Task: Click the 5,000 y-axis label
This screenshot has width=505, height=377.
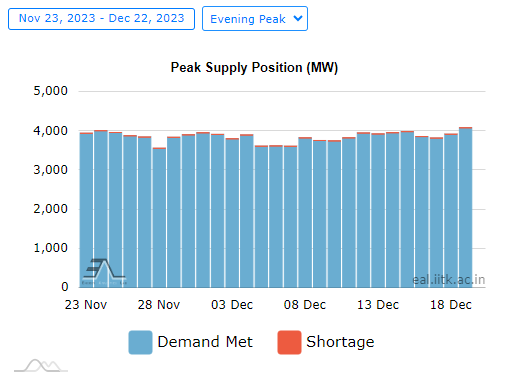Action: coord(50,91)
